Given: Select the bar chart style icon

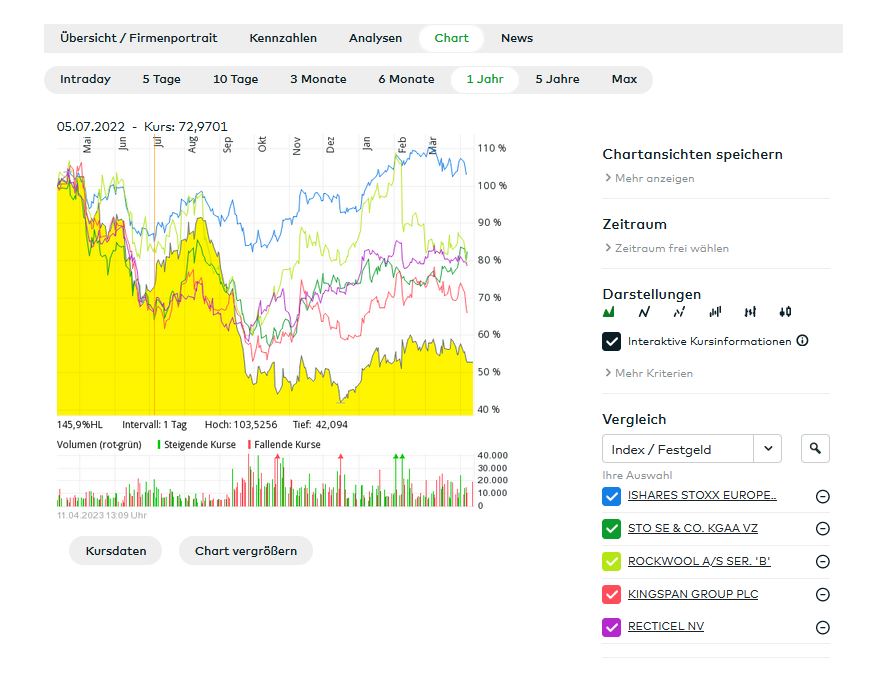Looking at the screenshot, I should coord(715,312).
